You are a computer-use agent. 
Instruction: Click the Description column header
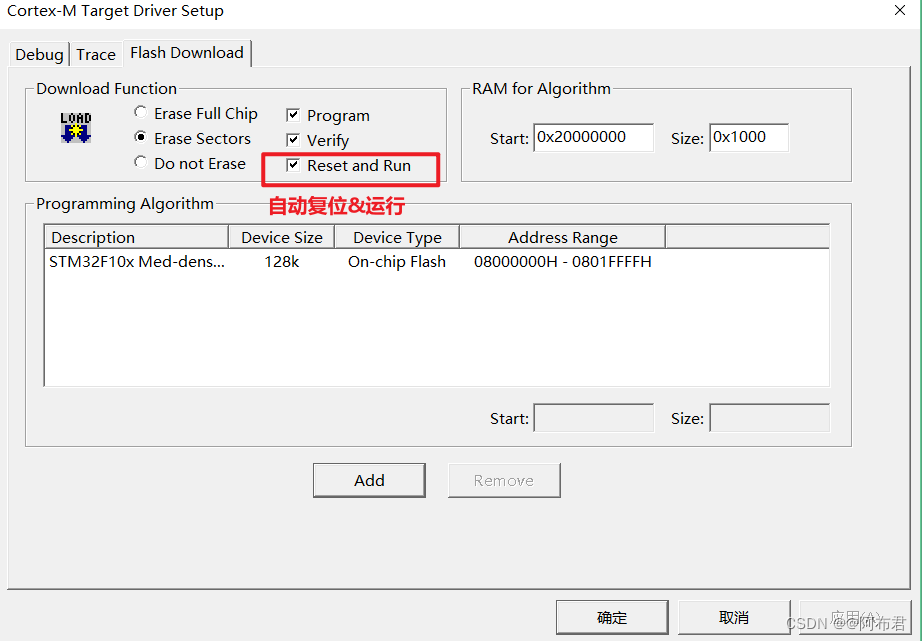click(x=136, y=237)
